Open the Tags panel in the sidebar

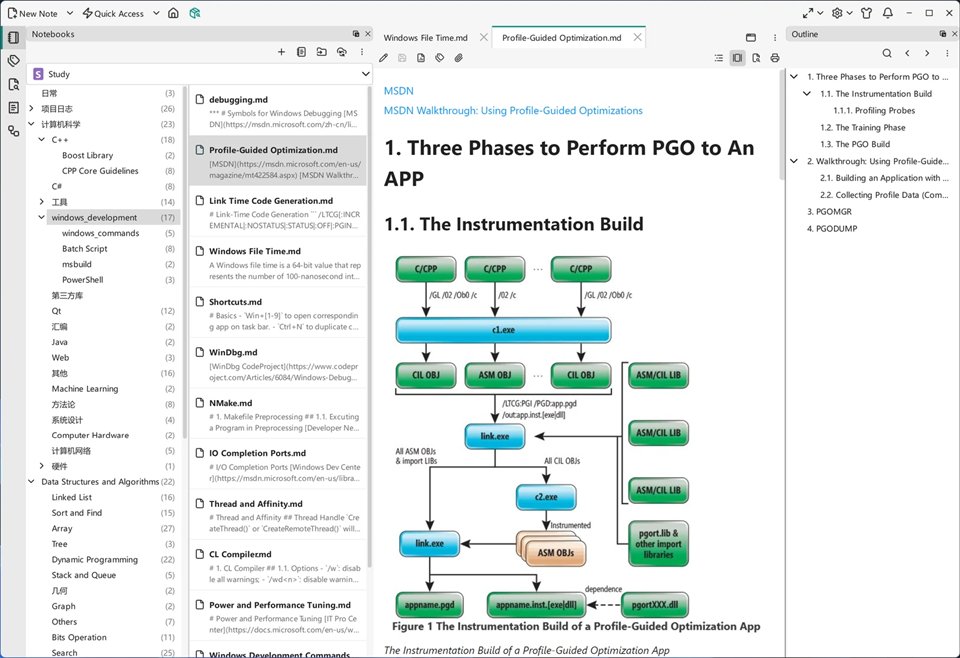(x=13, y=61)
